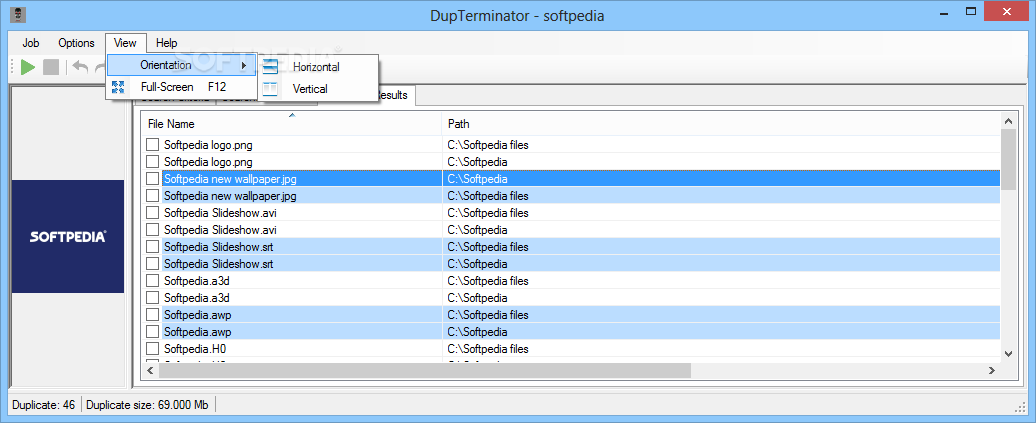Click the 'Duplicate: 46' status bar entry
Viewport: 1036px width, 423px height.
coord(44,404)
